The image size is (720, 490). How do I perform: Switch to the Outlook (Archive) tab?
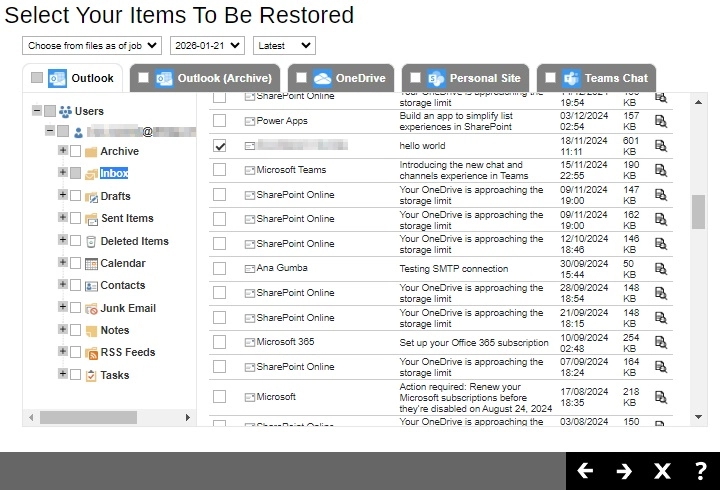tap(205, 78)
